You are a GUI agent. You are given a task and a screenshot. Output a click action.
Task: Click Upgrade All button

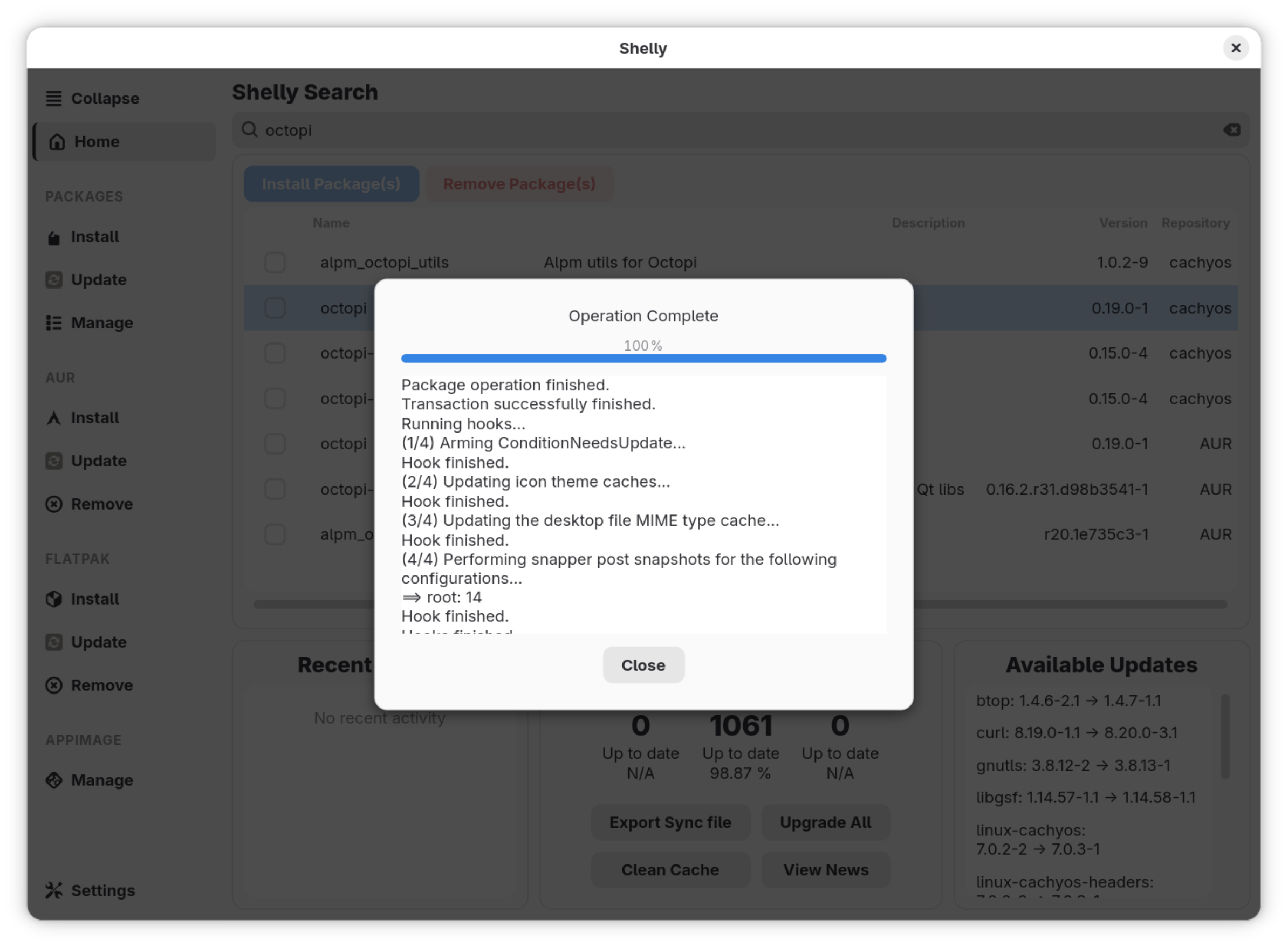point(825,822)
